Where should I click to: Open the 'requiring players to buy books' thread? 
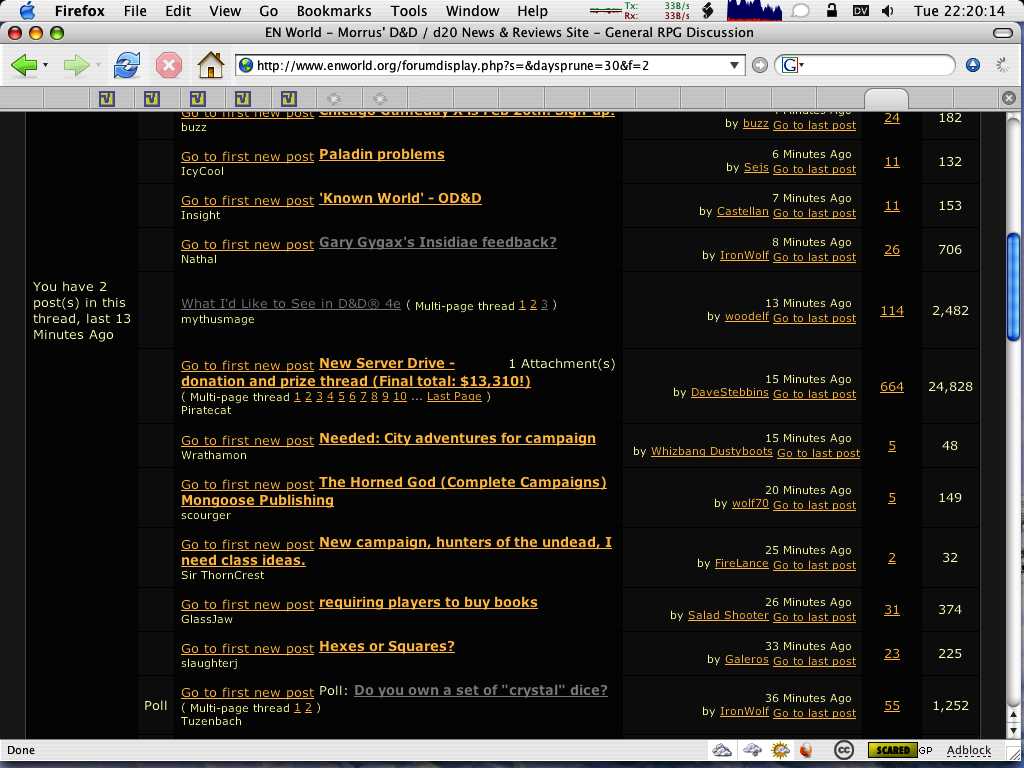pyautogui.click(x=428, y=602)
